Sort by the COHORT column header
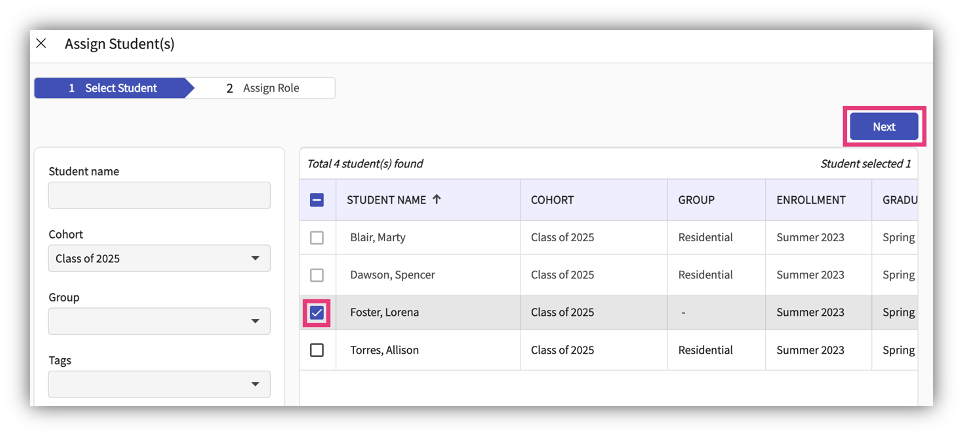This screenshot has width=964, height=436. 552,200
